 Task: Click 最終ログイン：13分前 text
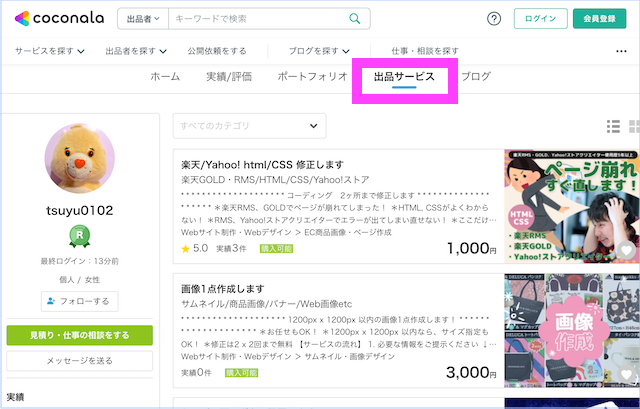coord(80,261)
